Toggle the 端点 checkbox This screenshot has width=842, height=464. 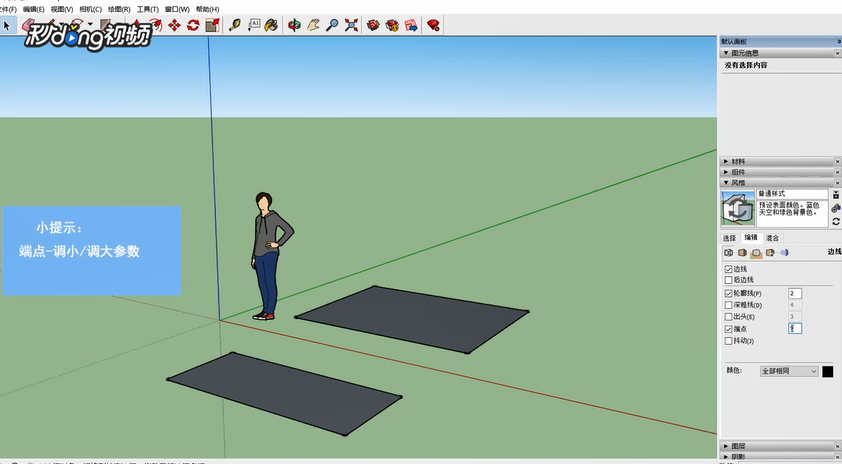(x=729, y=329)
